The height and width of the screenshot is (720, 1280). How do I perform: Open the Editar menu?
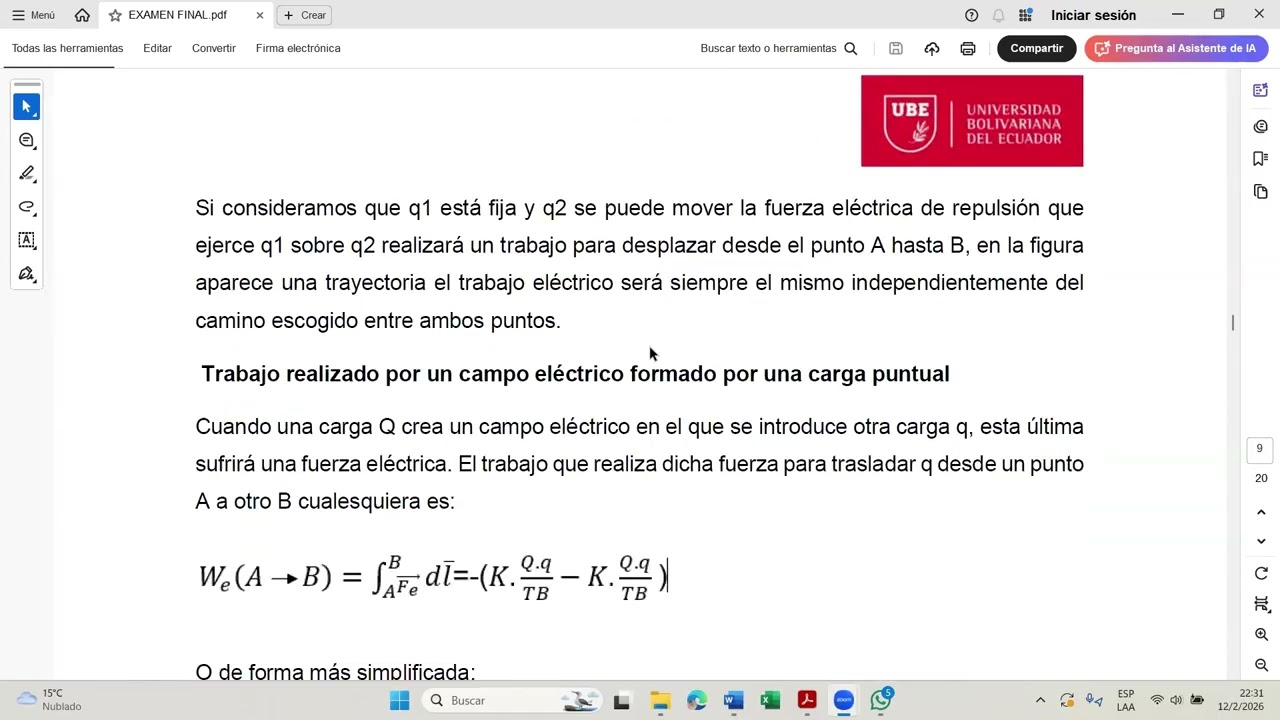coord(157,48)
